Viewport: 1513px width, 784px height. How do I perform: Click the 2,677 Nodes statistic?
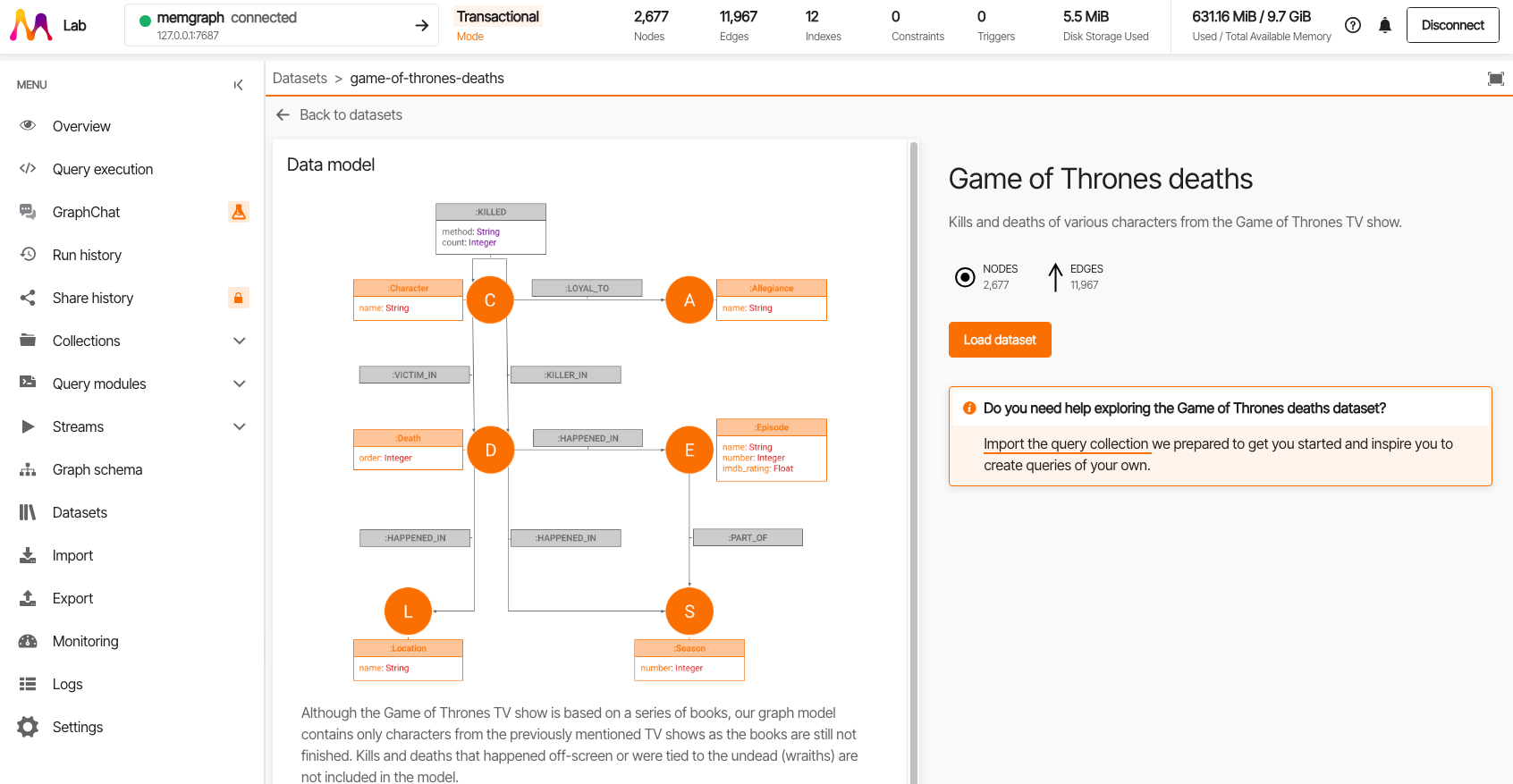click(x=651, y=26)
